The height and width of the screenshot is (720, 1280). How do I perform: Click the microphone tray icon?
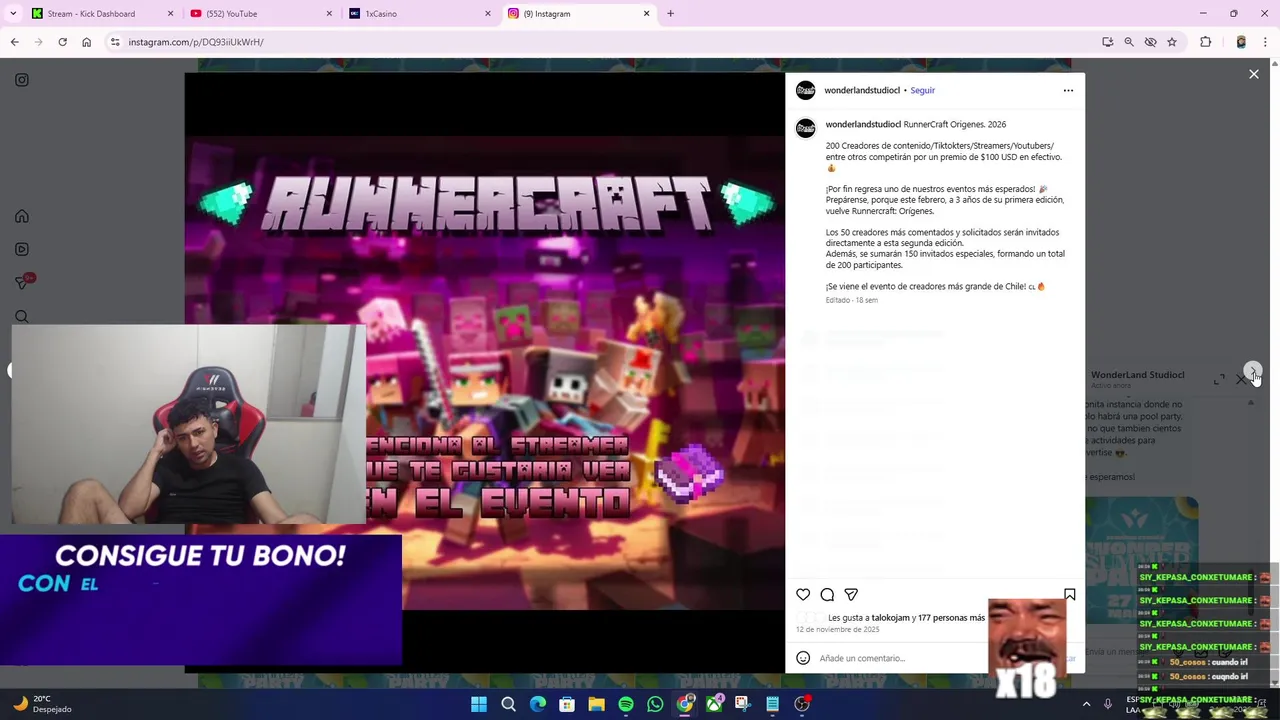click(1107, 704)
